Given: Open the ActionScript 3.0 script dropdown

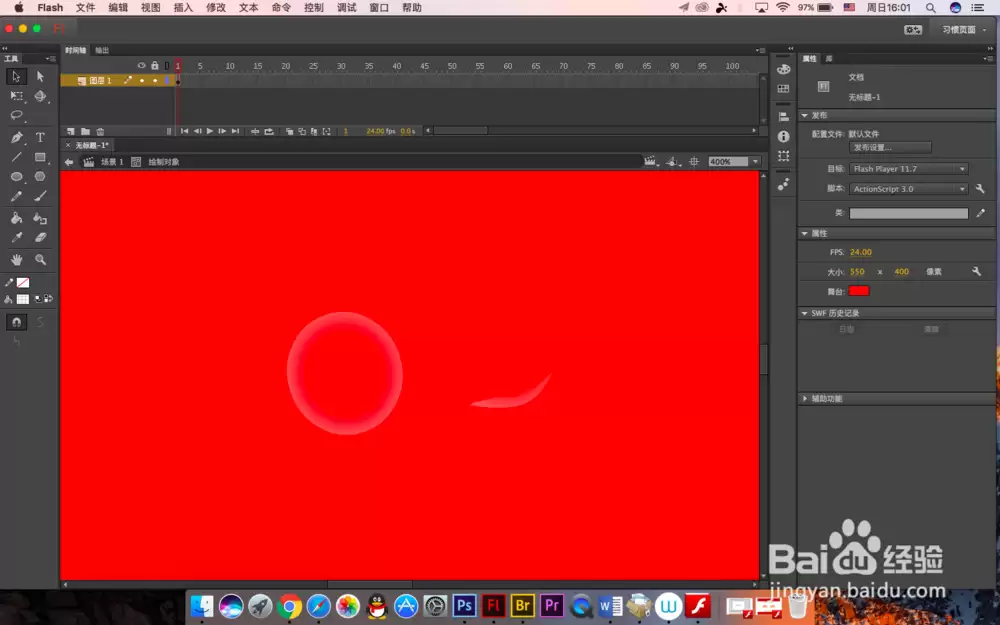Looking at the screenshot, I should point(909,189).
